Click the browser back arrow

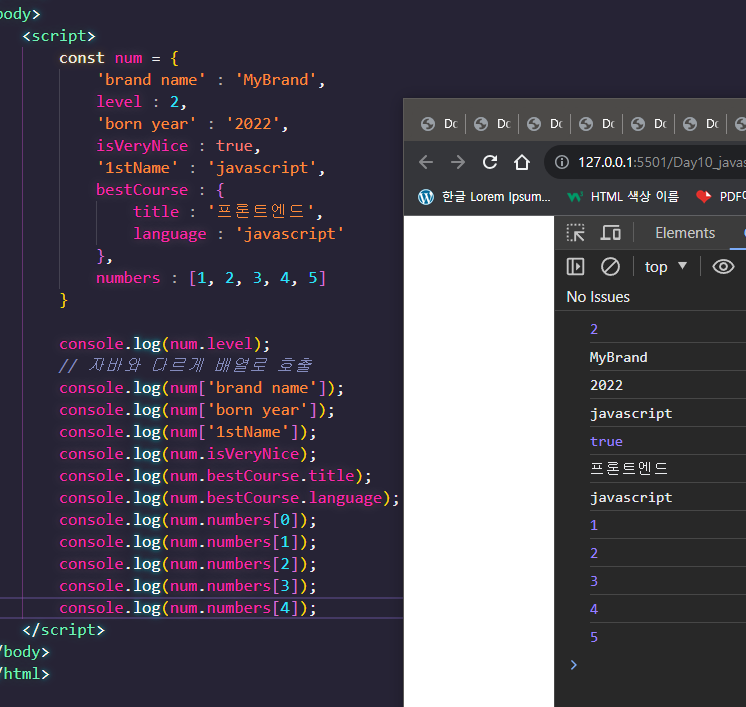pyautogui.click(x=426, y=162)
